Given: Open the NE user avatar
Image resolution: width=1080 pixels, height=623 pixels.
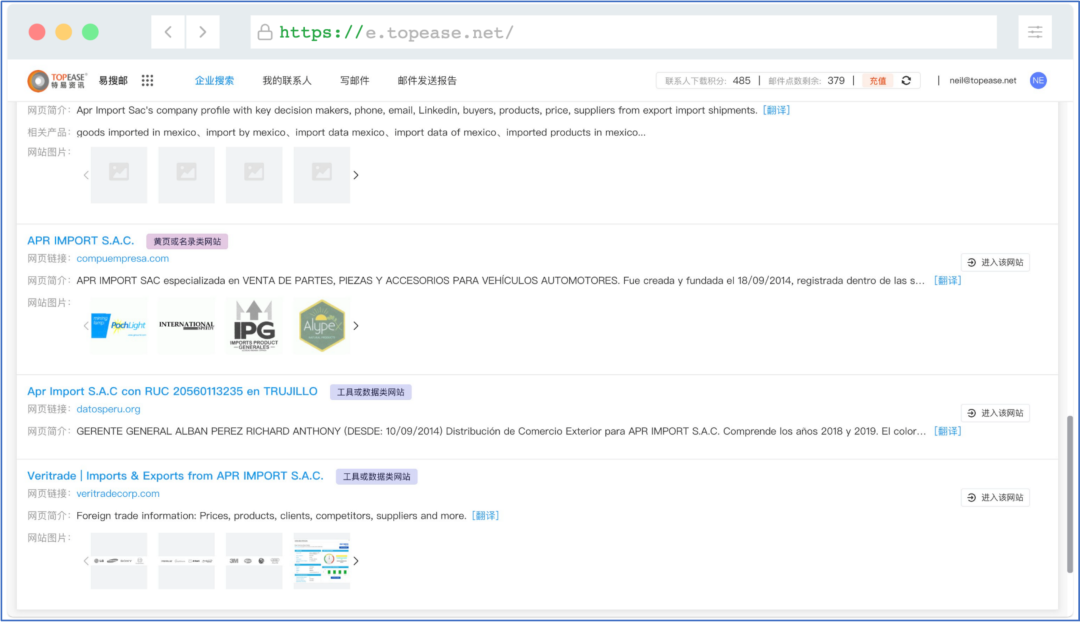Looking at the screenshot, I should tap(1038, 81).
